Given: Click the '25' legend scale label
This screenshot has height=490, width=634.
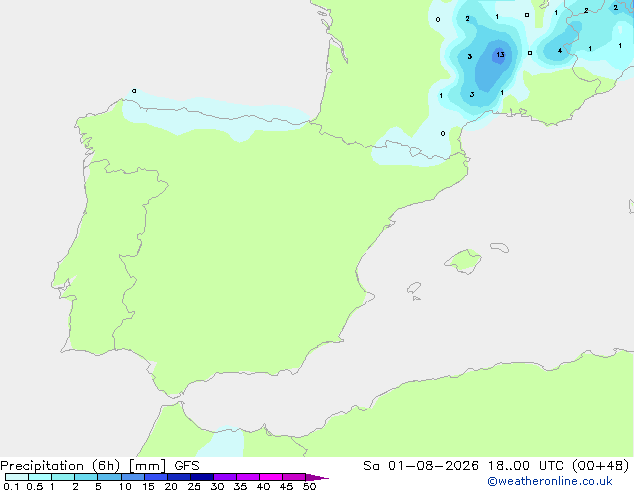Looking at the screenshot, I should (x=194, y=486).
